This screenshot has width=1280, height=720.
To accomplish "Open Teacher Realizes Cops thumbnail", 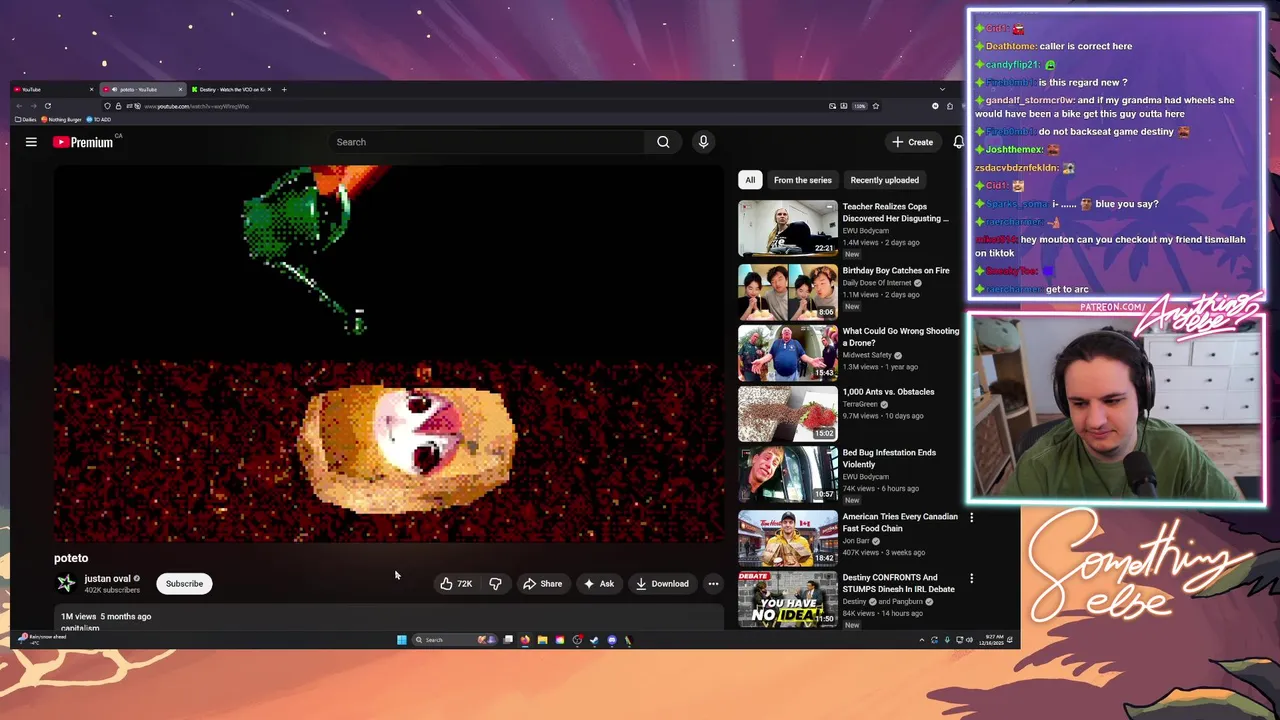I will [788, 229].
